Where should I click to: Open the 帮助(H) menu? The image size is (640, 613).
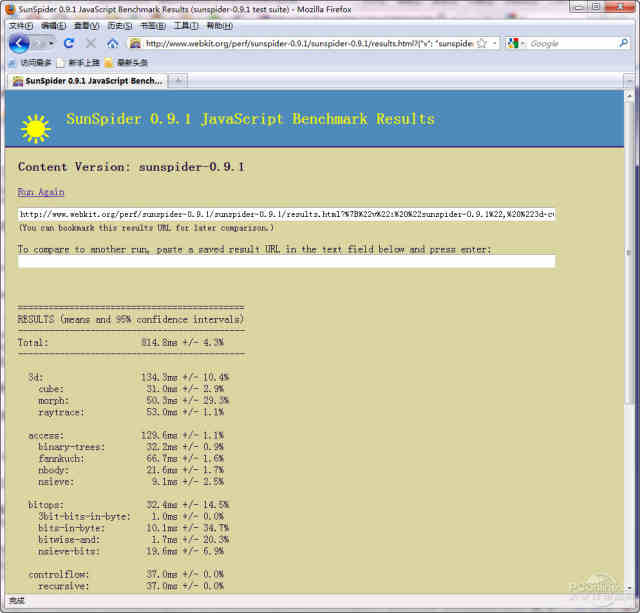[x=220, y=26]
